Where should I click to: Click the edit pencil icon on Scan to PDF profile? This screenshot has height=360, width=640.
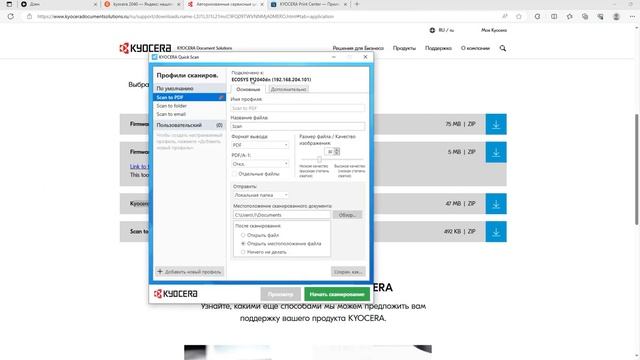(221, 97)
